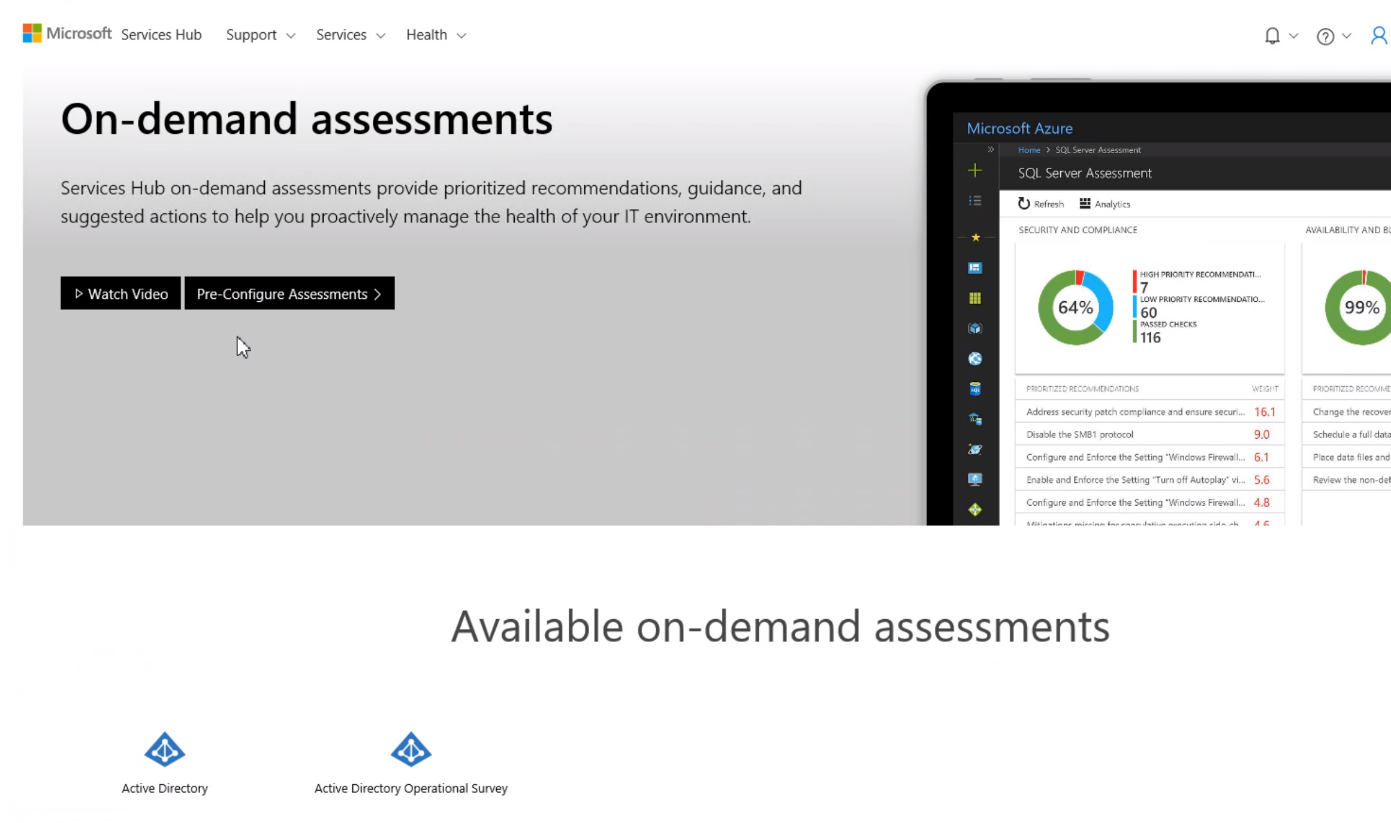This screenshot has width=1391, height=823.
Task: Click the SQL database icon in Azure sidebar
Action: [975, 389]
